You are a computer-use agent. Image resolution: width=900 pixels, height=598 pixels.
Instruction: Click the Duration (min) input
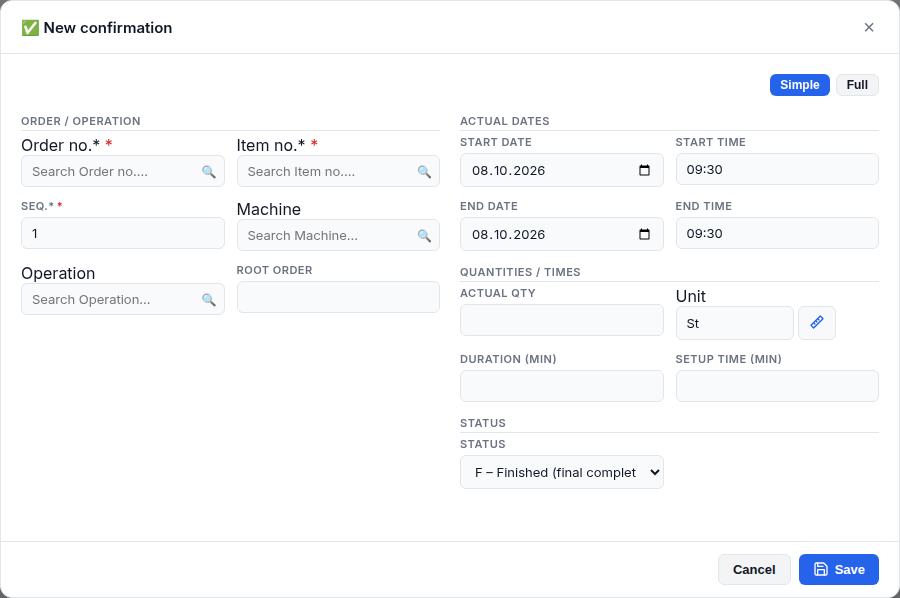point(561,386)
